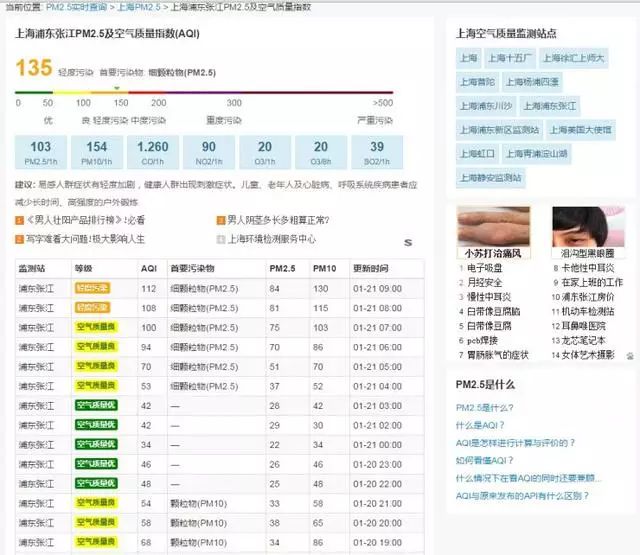Select the 上海浦东新区监测站 station tag
This screenshot has width=640, height=555.
click(500, 130)
